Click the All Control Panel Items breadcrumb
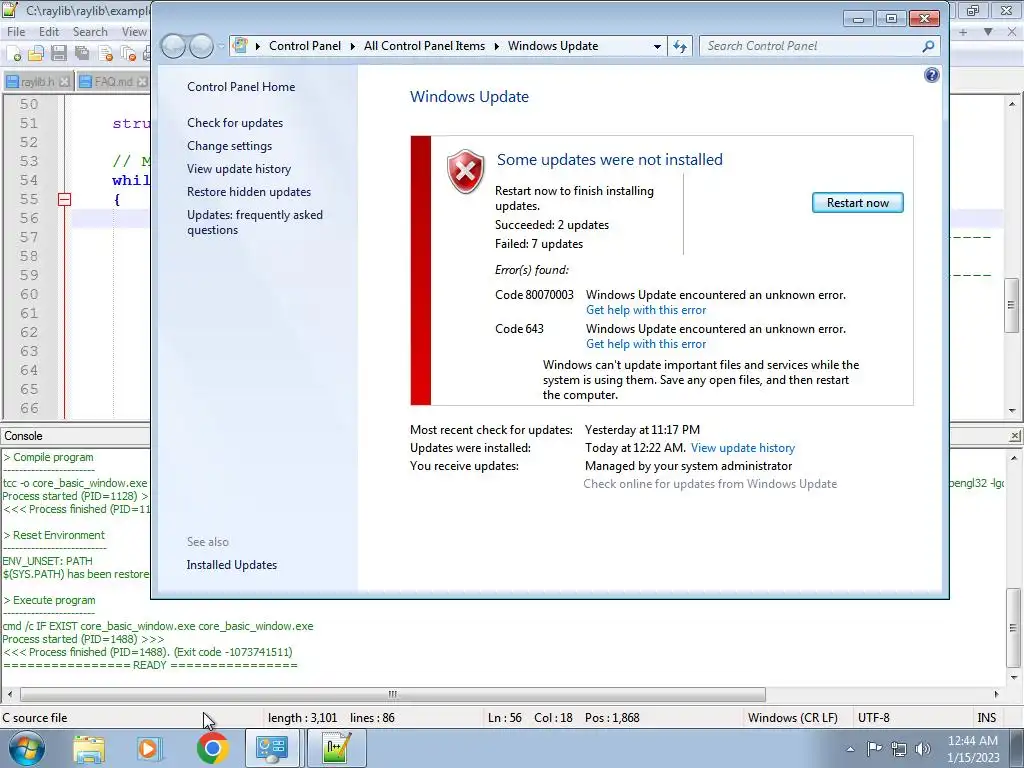Screen dimensions: 1024x768 (x=424, y=46)
